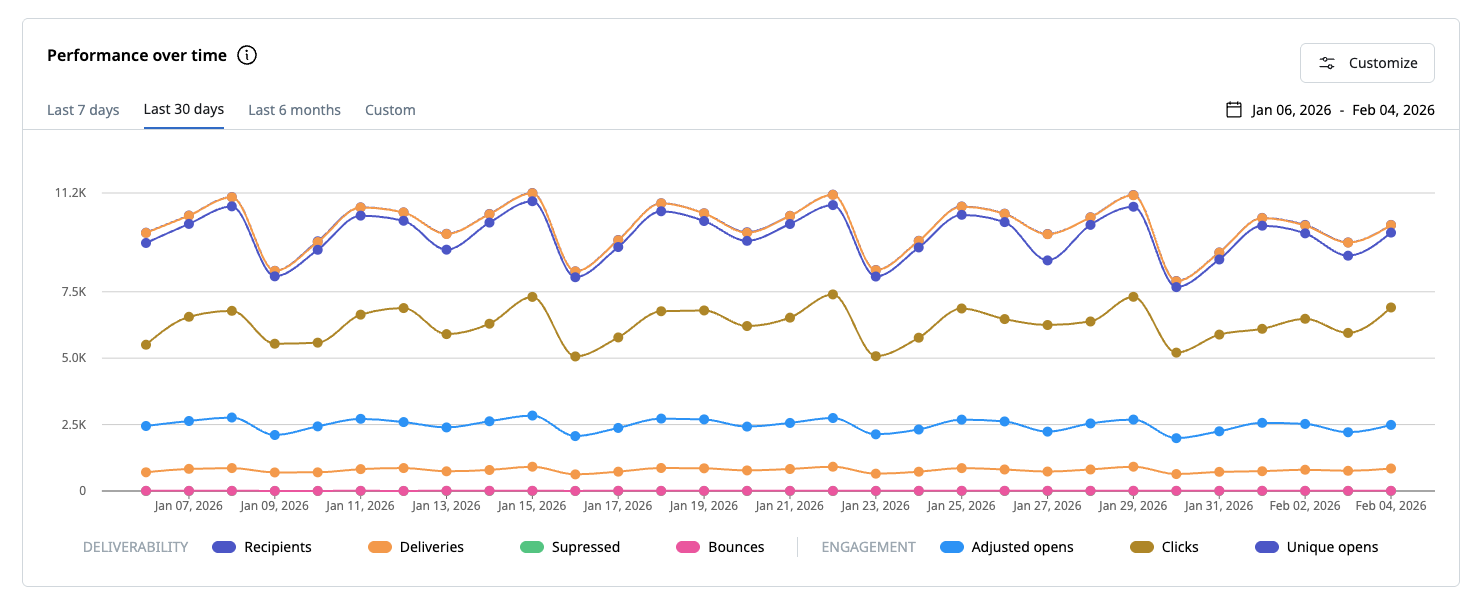The image size is (1483, 608).
Task: Open date picker showing Jan 06, 2026
Action: point(1291,110)
